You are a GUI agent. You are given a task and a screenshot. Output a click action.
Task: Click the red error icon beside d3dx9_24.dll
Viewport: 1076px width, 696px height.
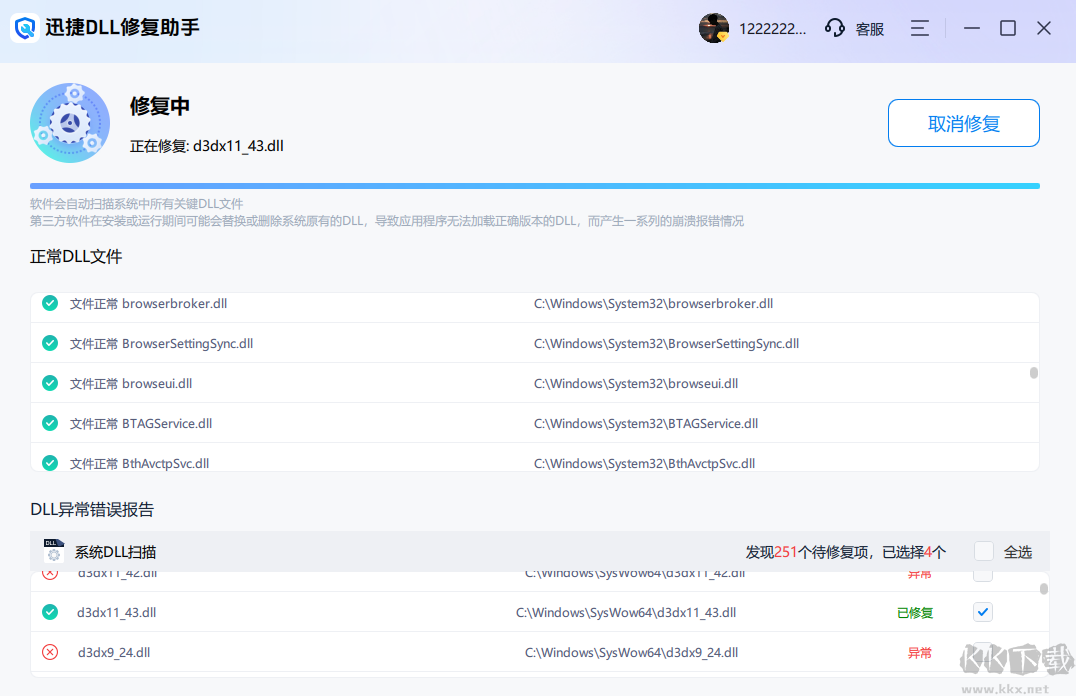pos(49,651)
